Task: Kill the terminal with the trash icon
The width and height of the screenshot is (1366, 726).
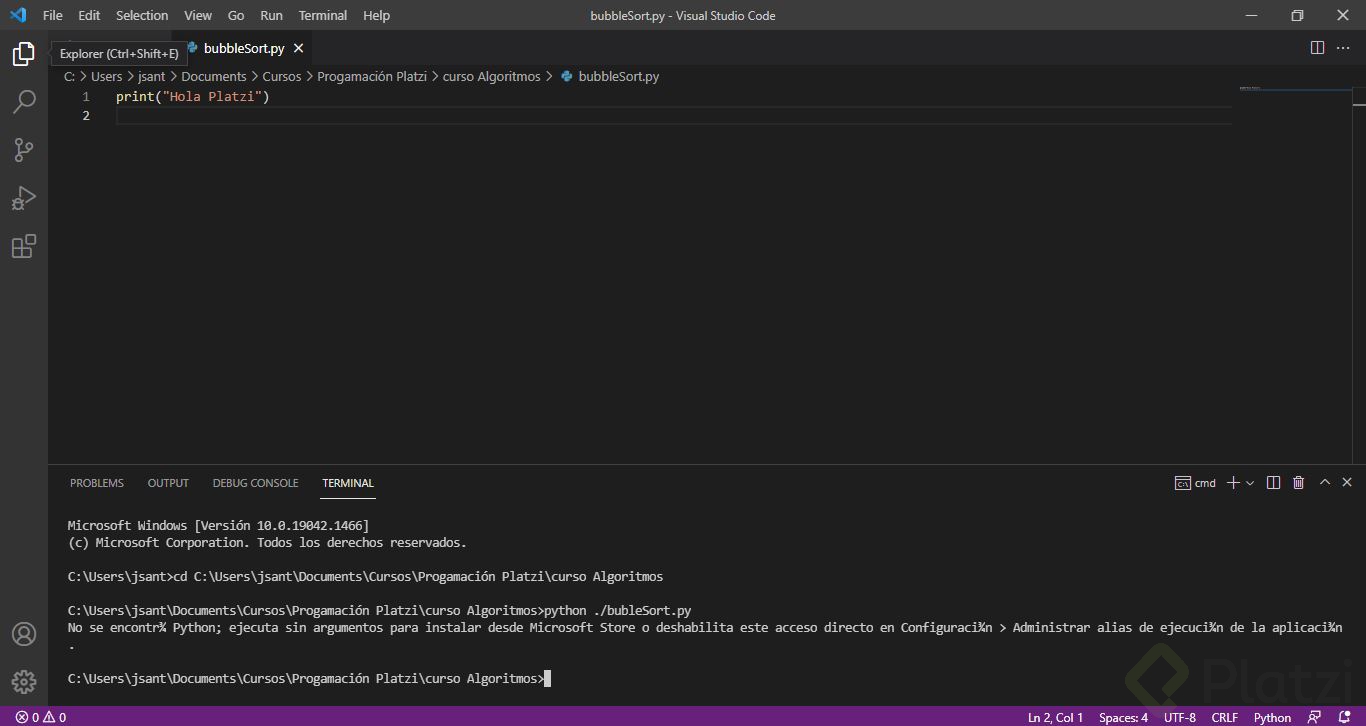Action: 1299,483
